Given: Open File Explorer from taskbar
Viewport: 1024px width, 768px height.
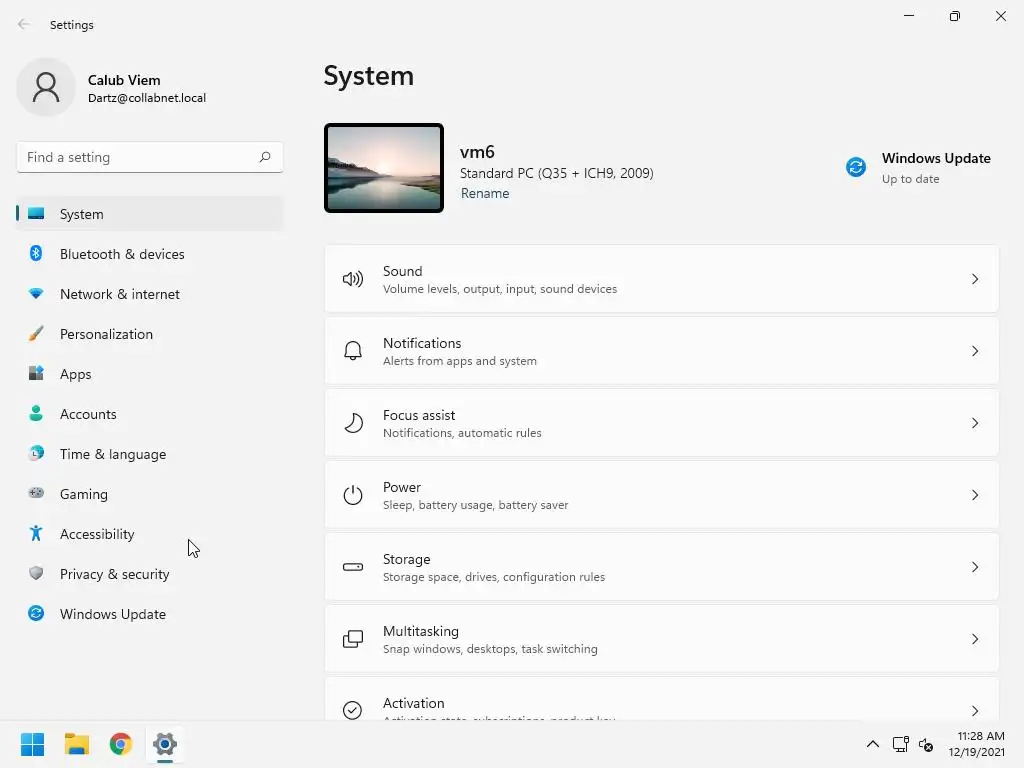Looking at the screenshot, I should click(x=76, y=744).
